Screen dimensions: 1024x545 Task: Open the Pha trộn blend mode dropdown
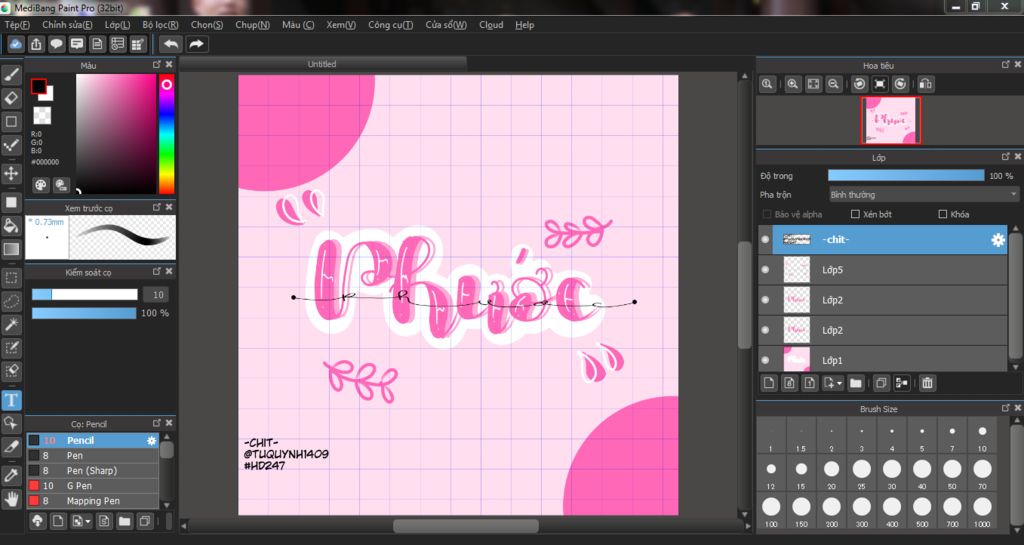click(923, 195)
